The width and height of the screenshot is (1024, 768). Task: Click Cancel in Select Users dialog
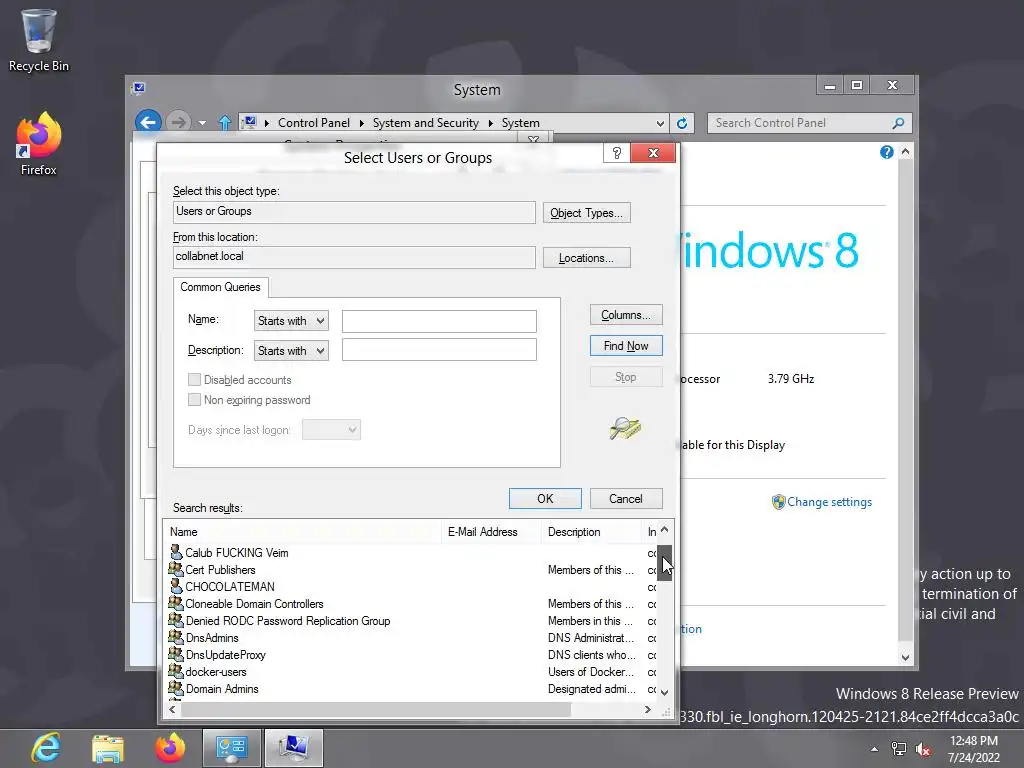[626, 498]
